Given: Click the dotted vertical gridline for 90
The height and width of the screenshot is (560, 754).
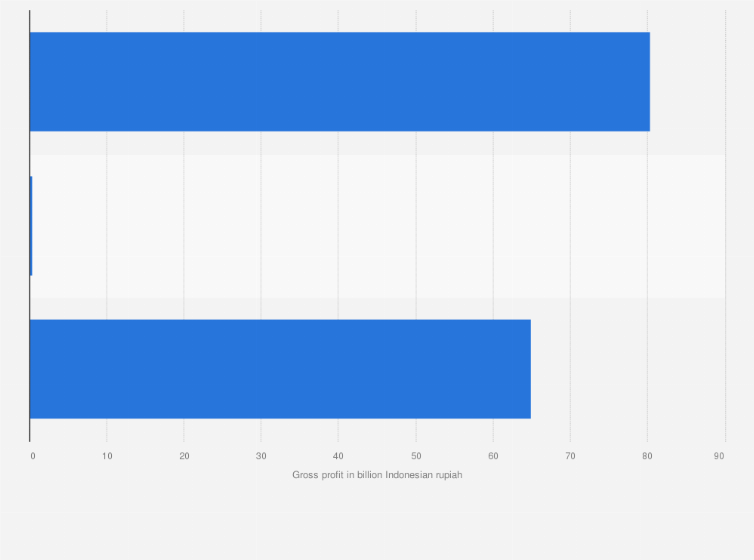Looking at the screenshot, I should [x=725, y=226].
